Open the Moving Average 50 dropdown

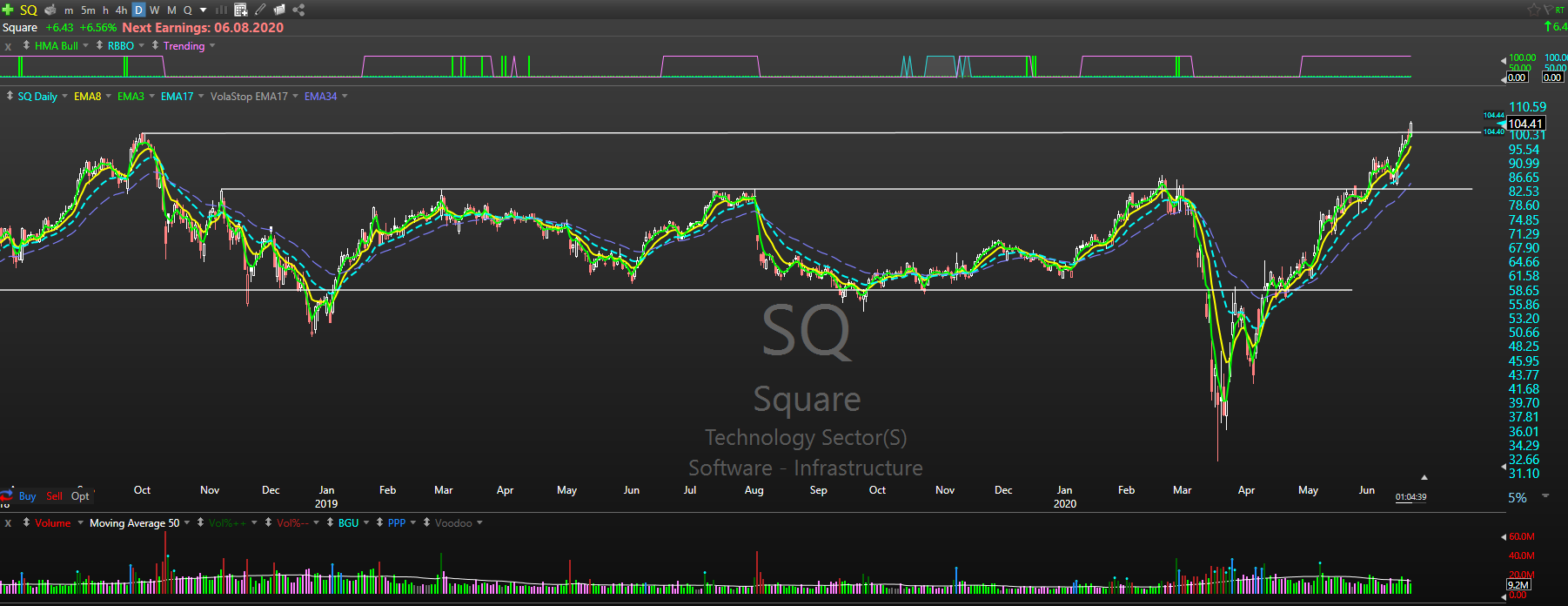187,522
